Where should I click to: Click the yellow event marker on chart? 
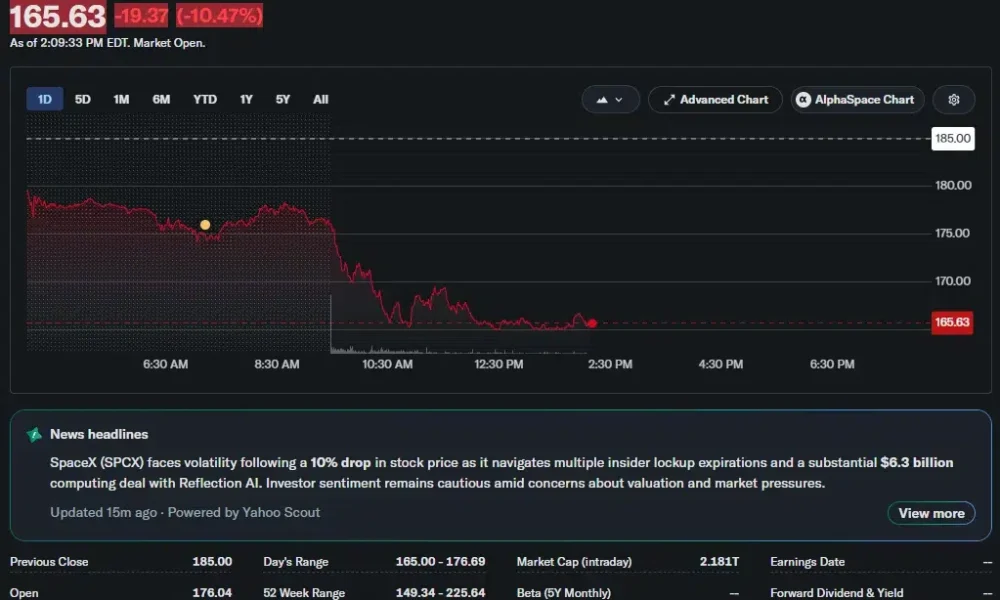205,224
